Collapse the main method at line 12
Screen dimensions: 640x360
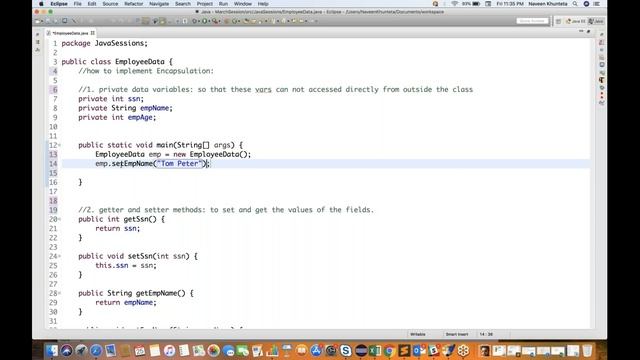point(60,145)
